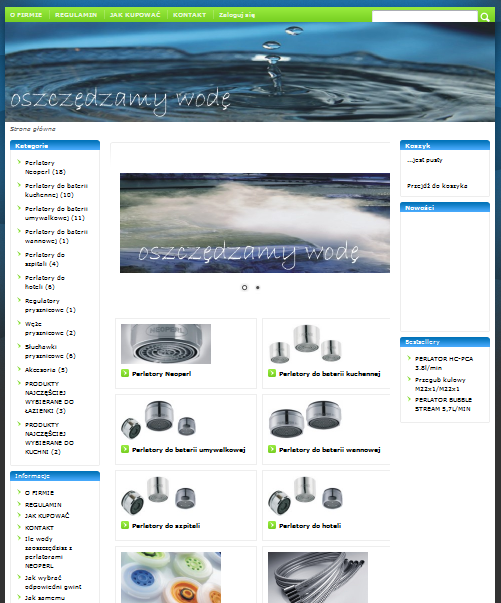Viewport: 501px width, 603px height.
Task: Click the washbasin aerators product image
Action: (159, 420)
